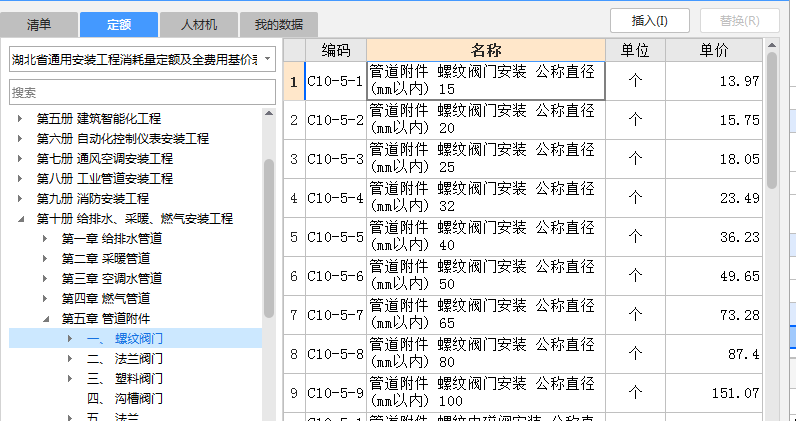Select the 定额 tab
Image resolution: width=796 pixels, height=421 pixels.
click(119, 24)
